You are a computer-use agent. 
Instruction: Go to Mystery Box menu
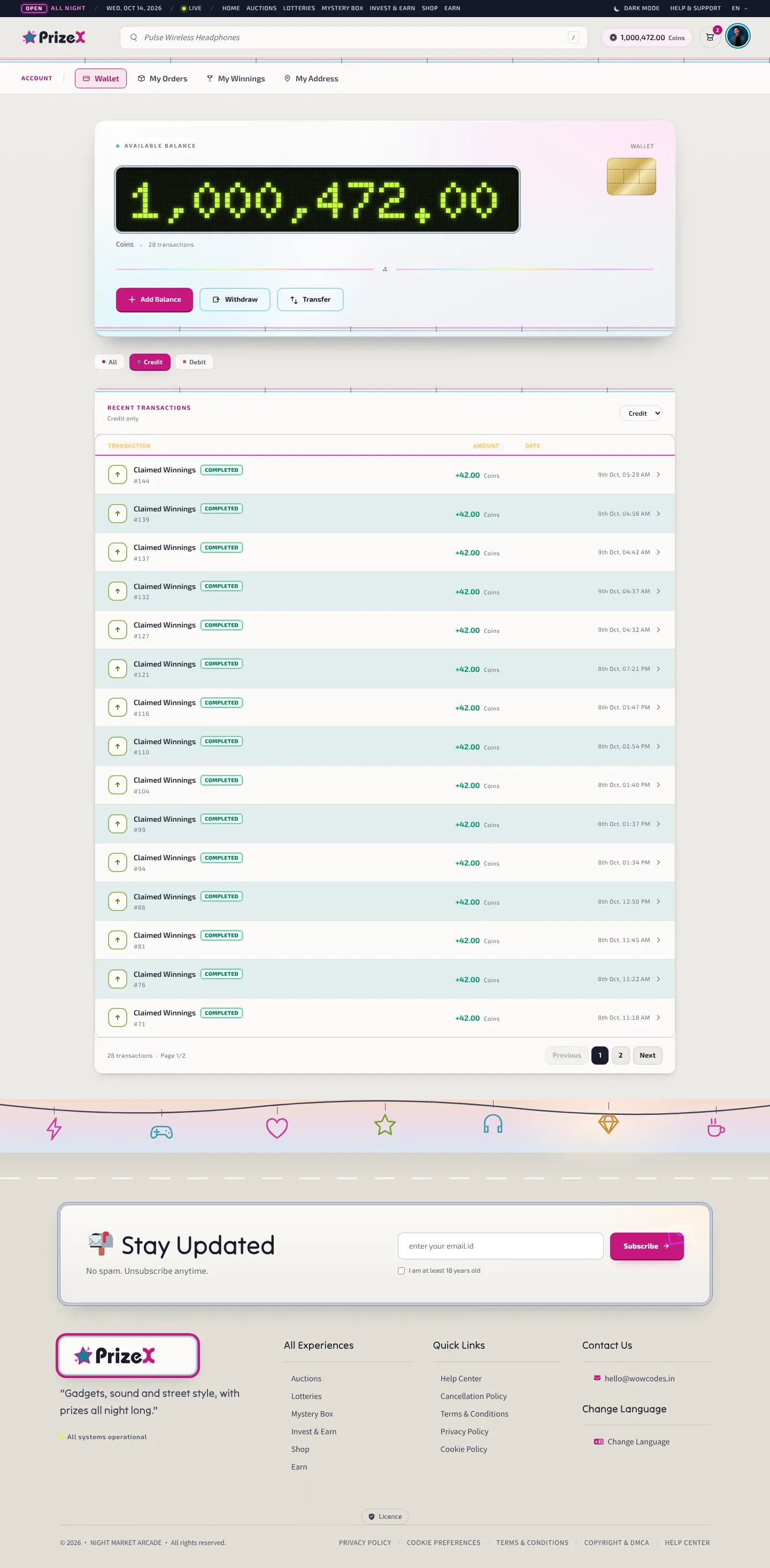point(342,8)
